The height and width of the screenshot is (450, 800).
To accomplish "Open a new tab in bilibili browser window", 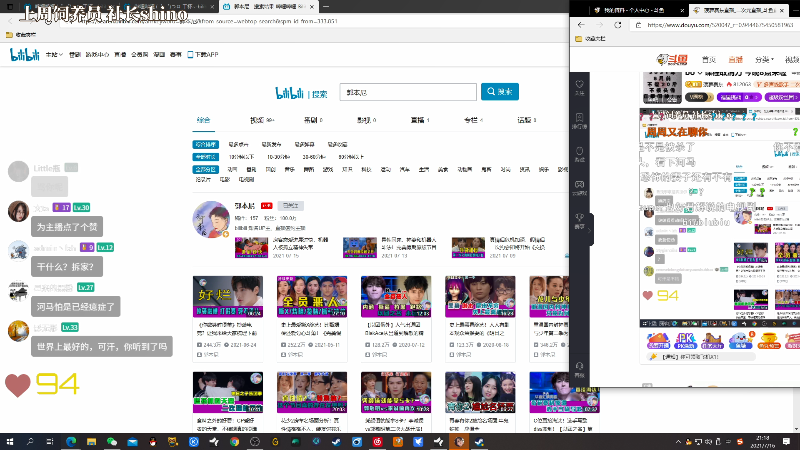I will 326,7.
